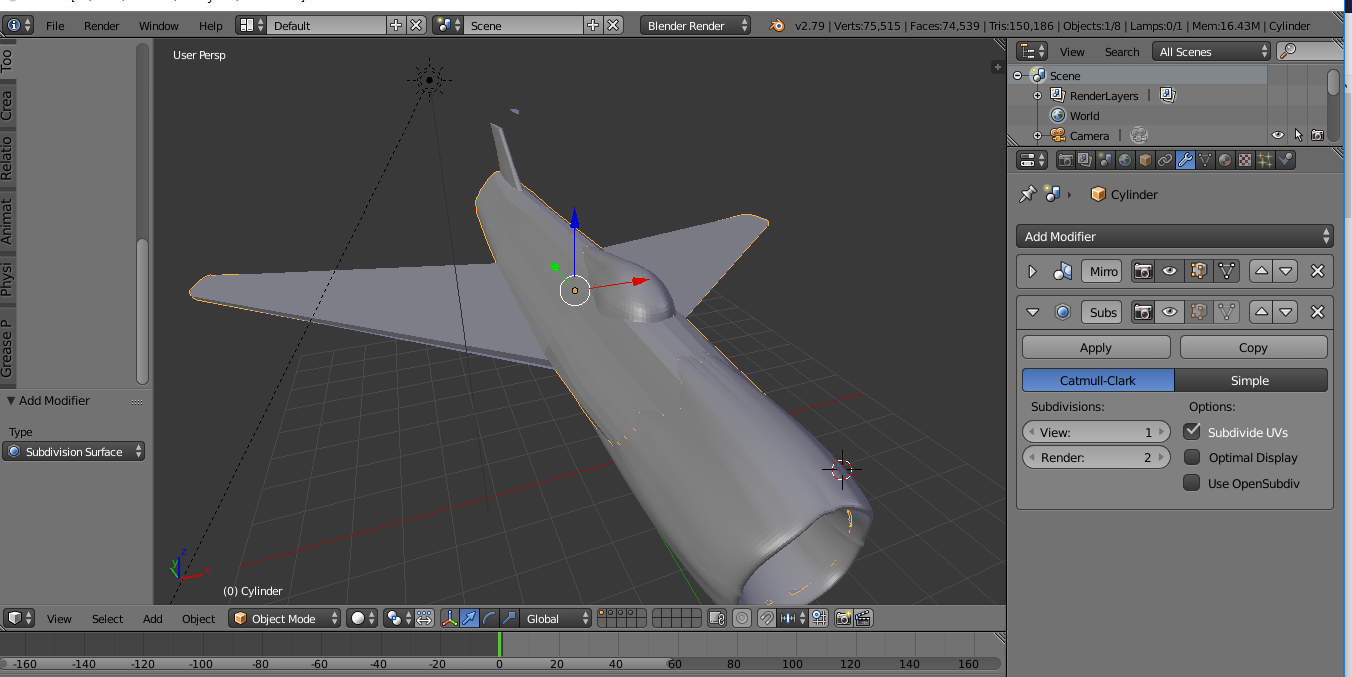The height and width of the screenshot is (677, 1352).
Task: Open the 3D view Select menu
Action: pyautogui.click(x=108, y=619)
